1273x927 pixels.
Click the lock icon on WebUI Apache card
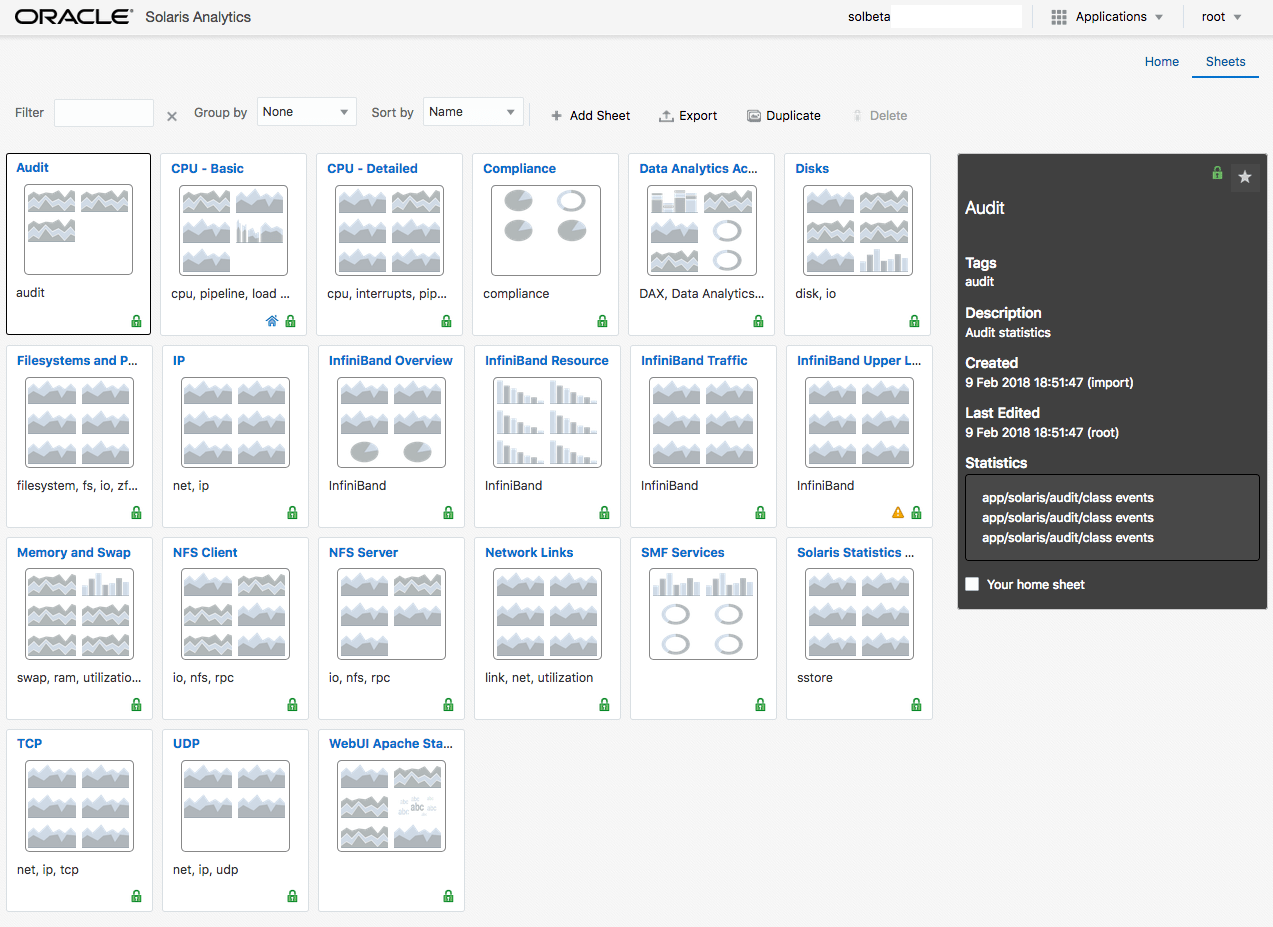point(448,896)
